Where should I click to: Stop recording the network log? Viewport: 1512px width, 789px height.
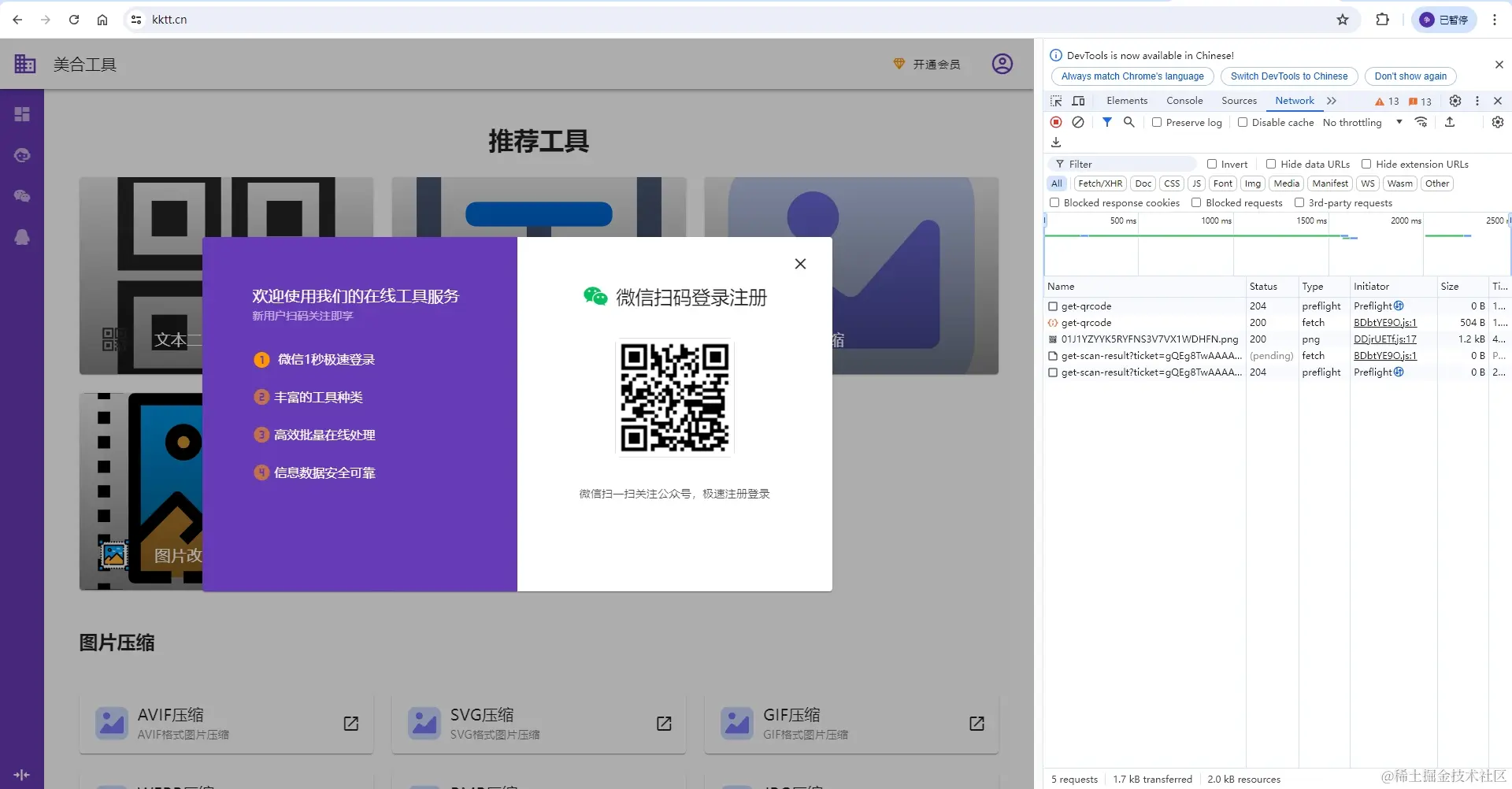[1056, 122]
